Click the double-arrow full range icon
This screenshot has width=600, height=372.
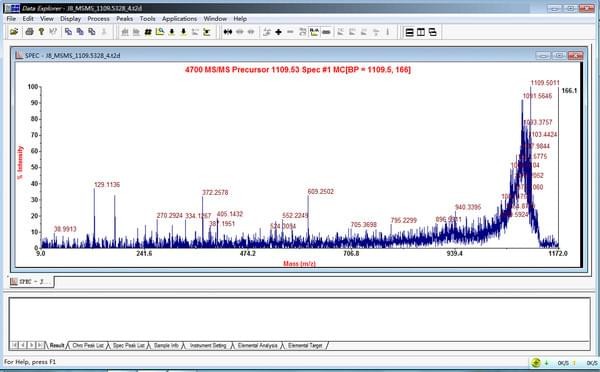(x=228, y=32)
